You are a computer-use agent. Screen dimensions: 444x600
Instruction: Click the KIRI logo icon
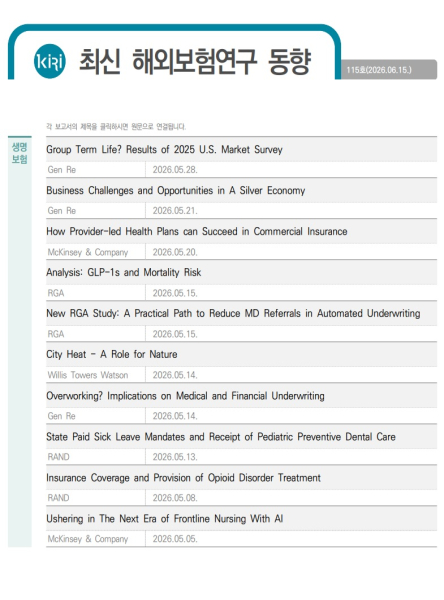click(49, 61)
